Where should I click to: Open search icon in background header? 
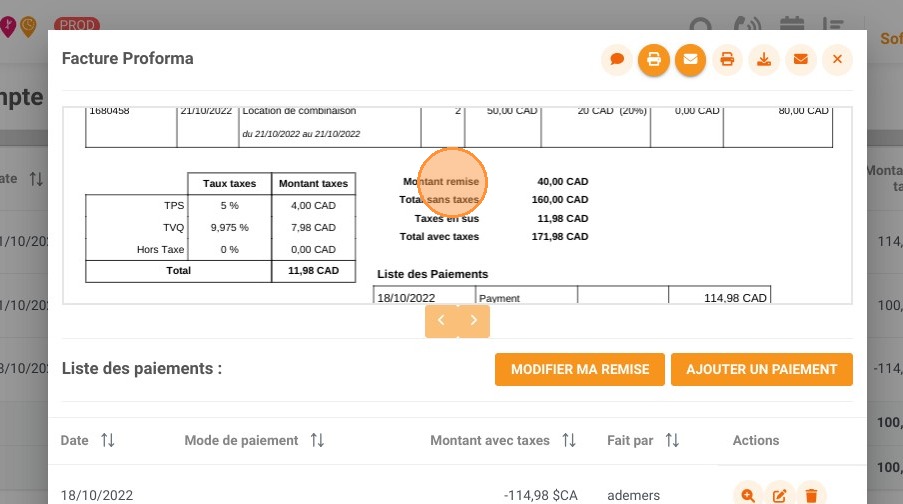tap(701, 25)
